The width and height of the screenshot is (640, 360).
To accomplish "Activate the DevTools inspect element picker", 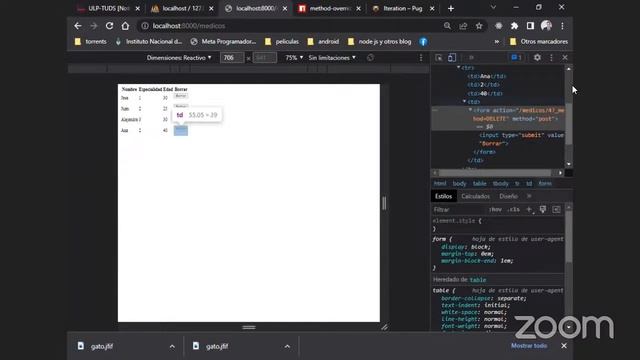I will pyautogui.click(x=439, y=58).
